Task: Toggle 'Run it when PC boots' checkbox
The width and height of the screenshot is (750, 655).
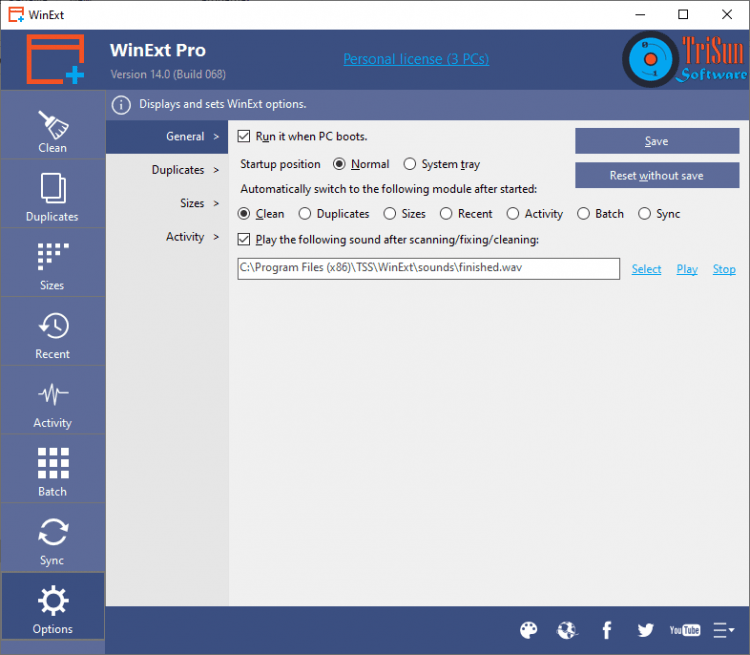Action: point(244,136)
